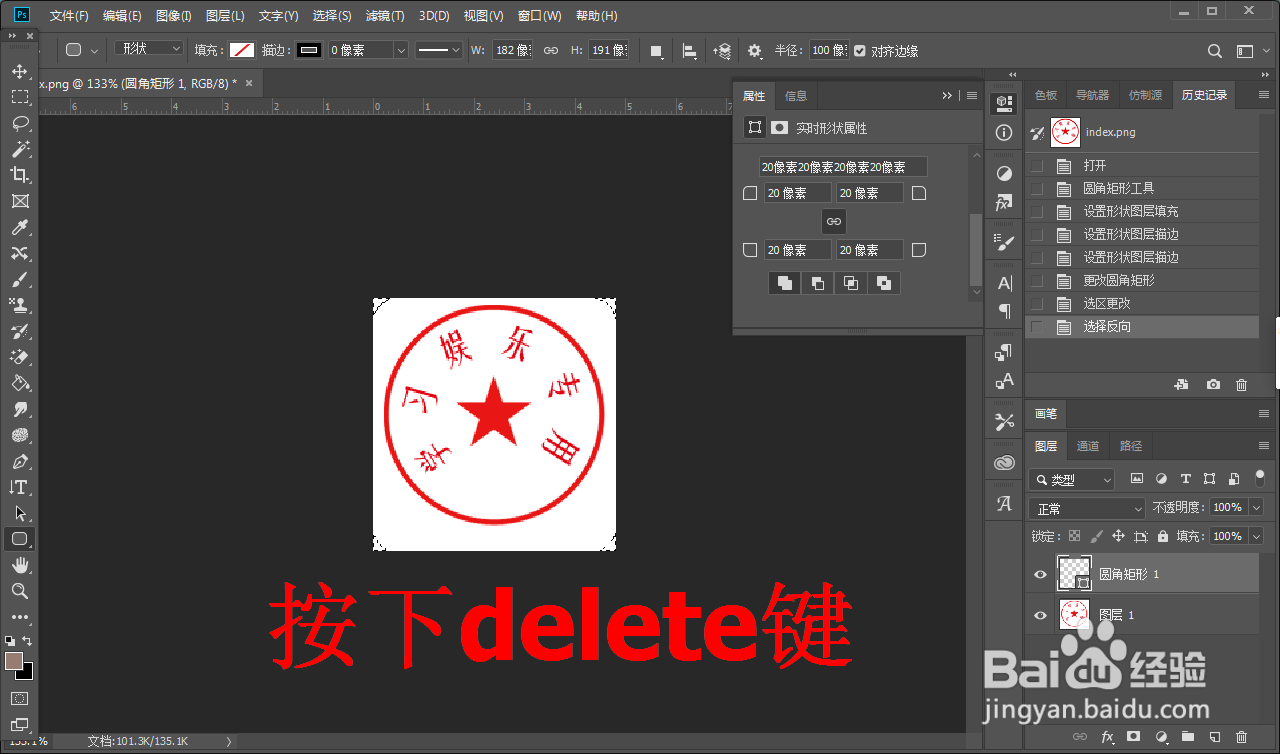The image size is (1280, 754).
Task: Open the 形状 tool mode dropdown
Action: point(148,49)
